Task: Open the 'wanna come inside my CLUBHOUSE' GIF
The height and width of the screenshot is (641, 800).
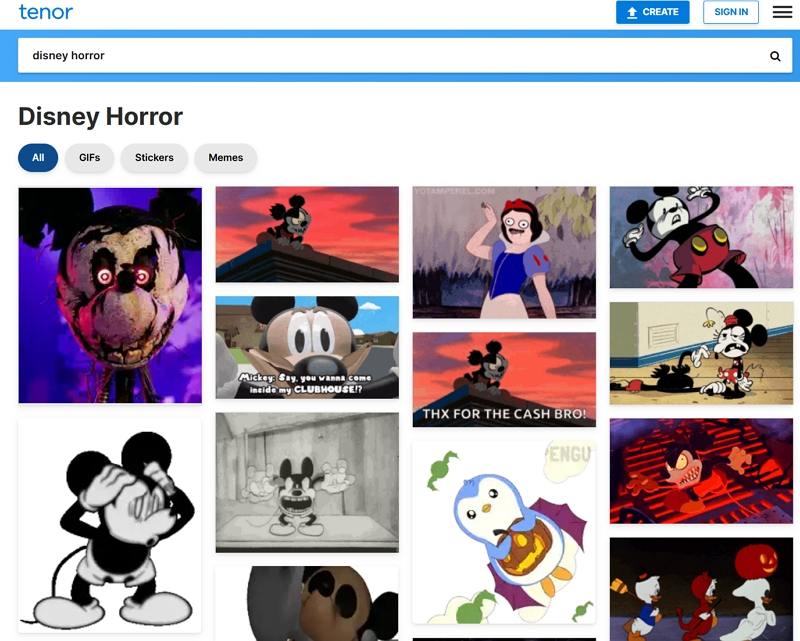Action: (307, 348)
